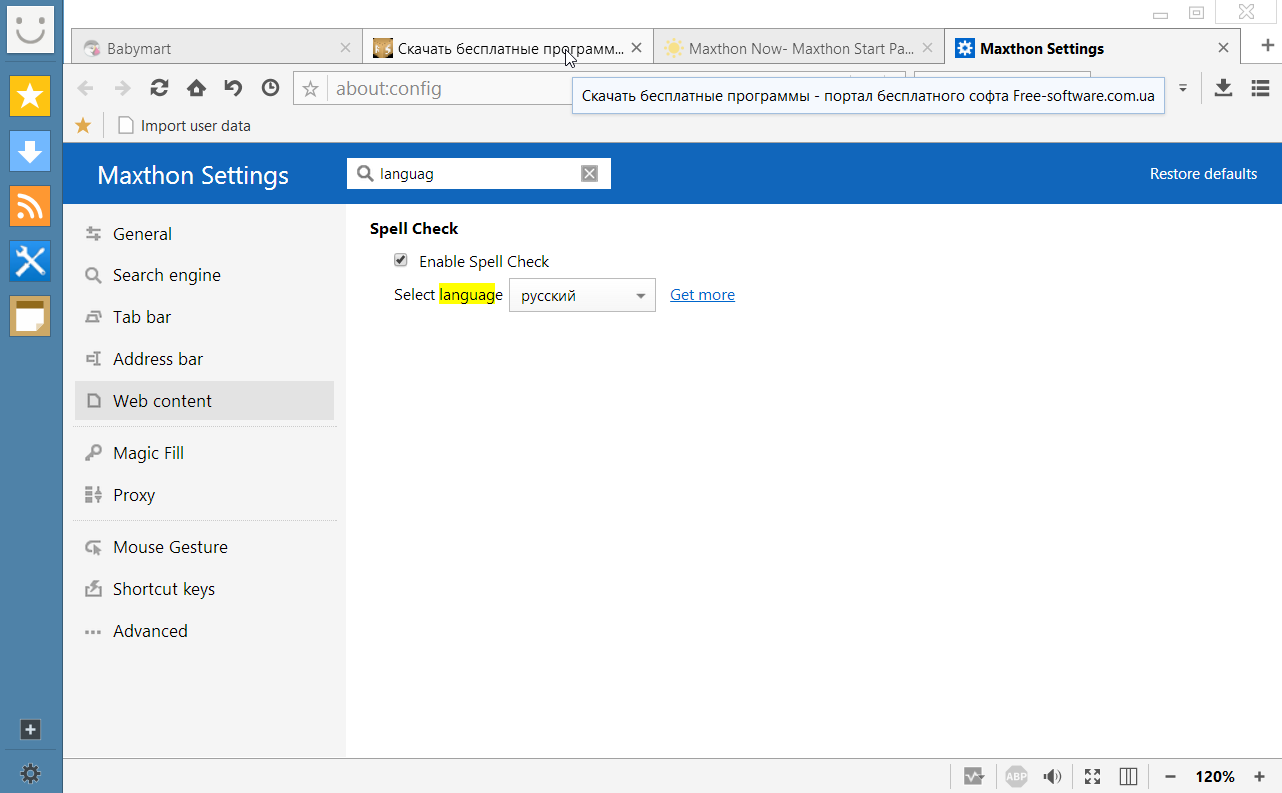Open General settings section
Screen dimensions: 1282x793
[204, 233]
